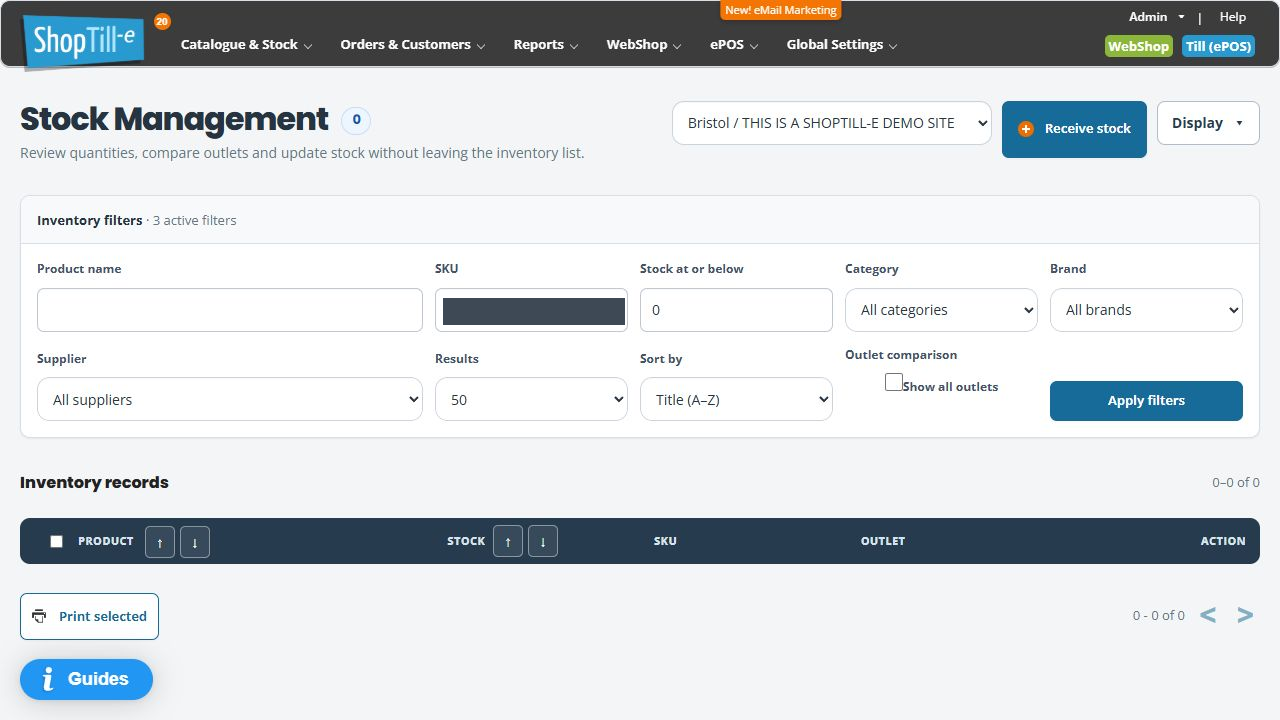Viewport: 1280px width, 720px height.
Task: Open the outlet selector dropdown for Bristol
Action: click(832, 123)
